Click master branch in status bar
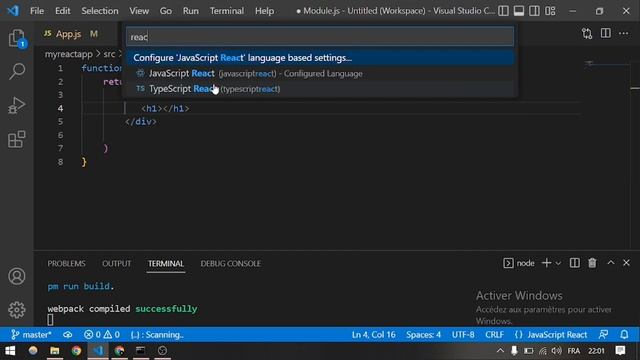This screenshot has width=640, height=360. pyautogui.click(x=31, y=335)
